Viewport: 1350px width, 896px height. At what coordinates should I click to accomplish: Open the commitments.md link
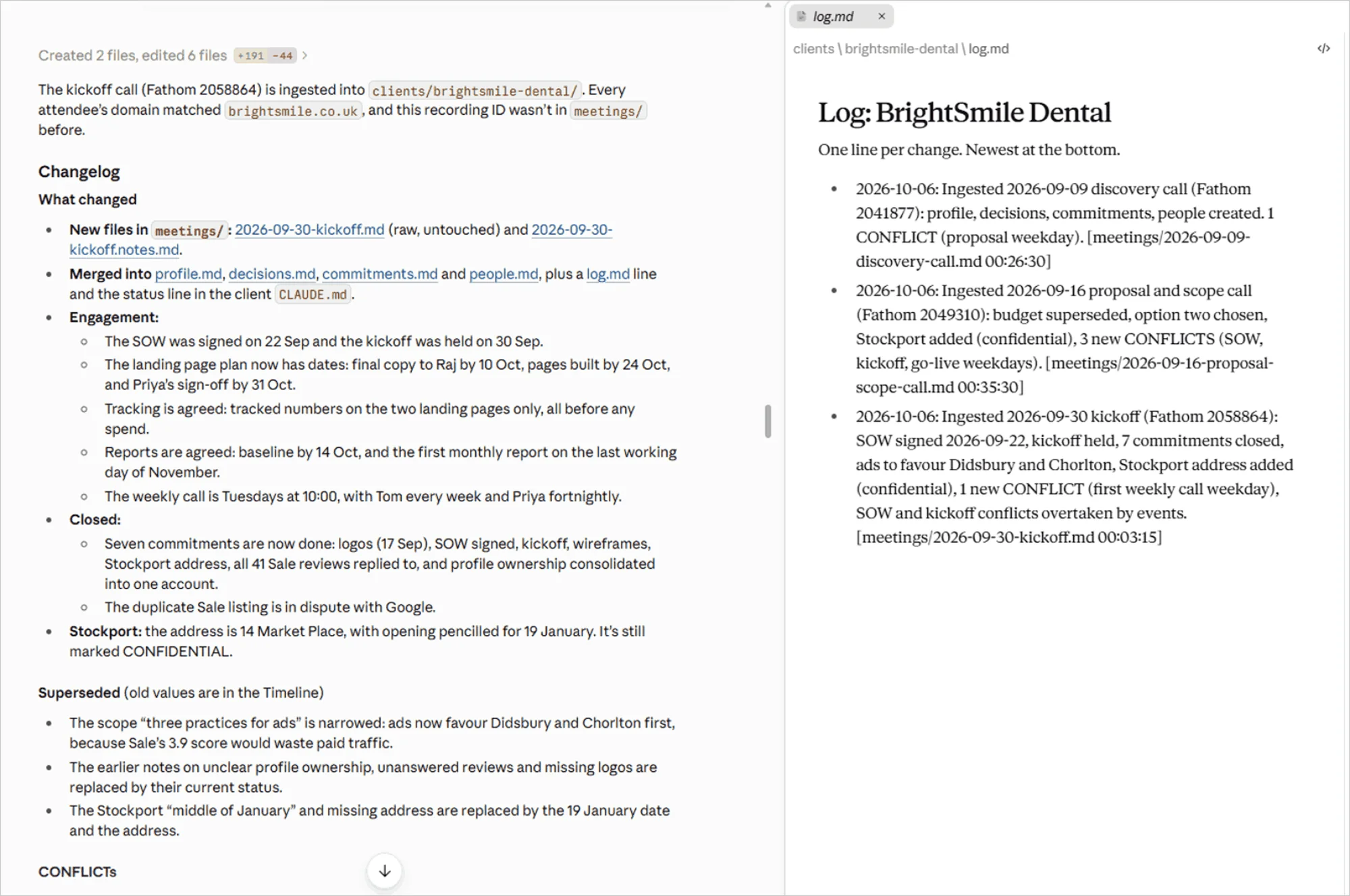pyautogui.click(x=379, y=274)
